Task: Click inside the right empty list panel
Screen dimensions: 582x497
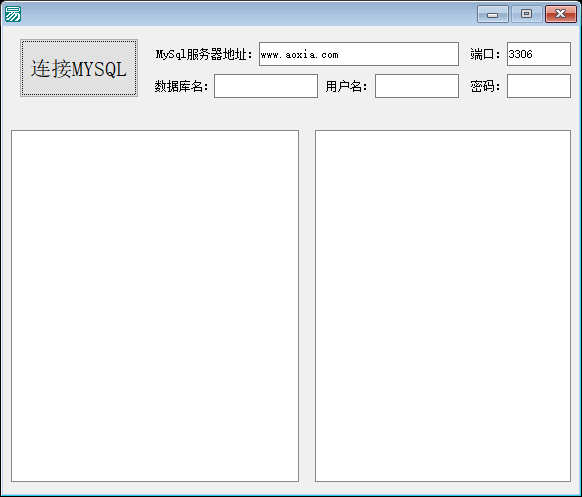Action: (443, 306)
